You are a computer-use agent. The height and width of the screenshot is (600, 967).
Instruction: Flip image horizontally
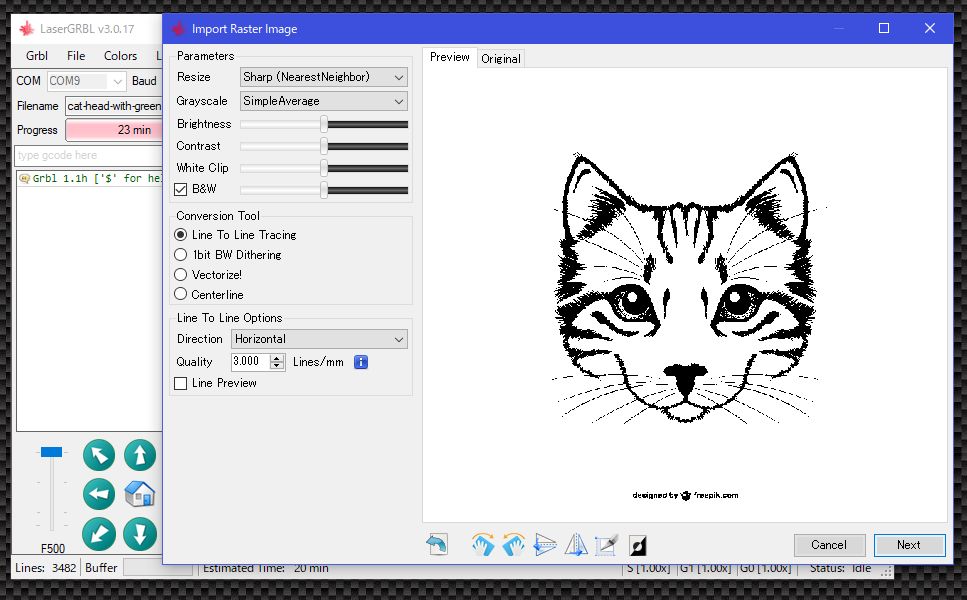(x=576, y=545)
